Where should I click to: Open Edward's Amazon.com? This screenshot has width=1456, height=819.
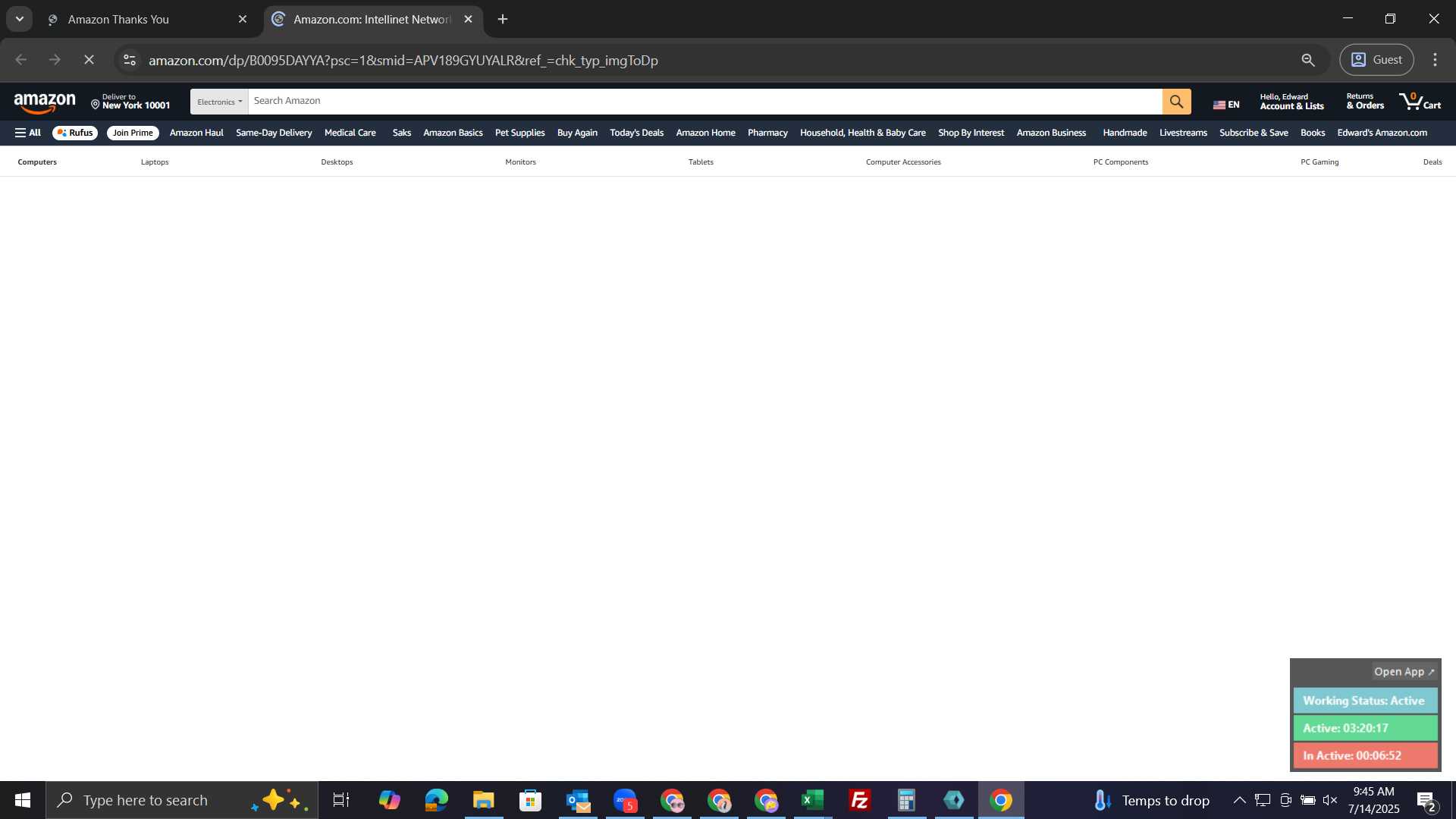point(1382,133)
